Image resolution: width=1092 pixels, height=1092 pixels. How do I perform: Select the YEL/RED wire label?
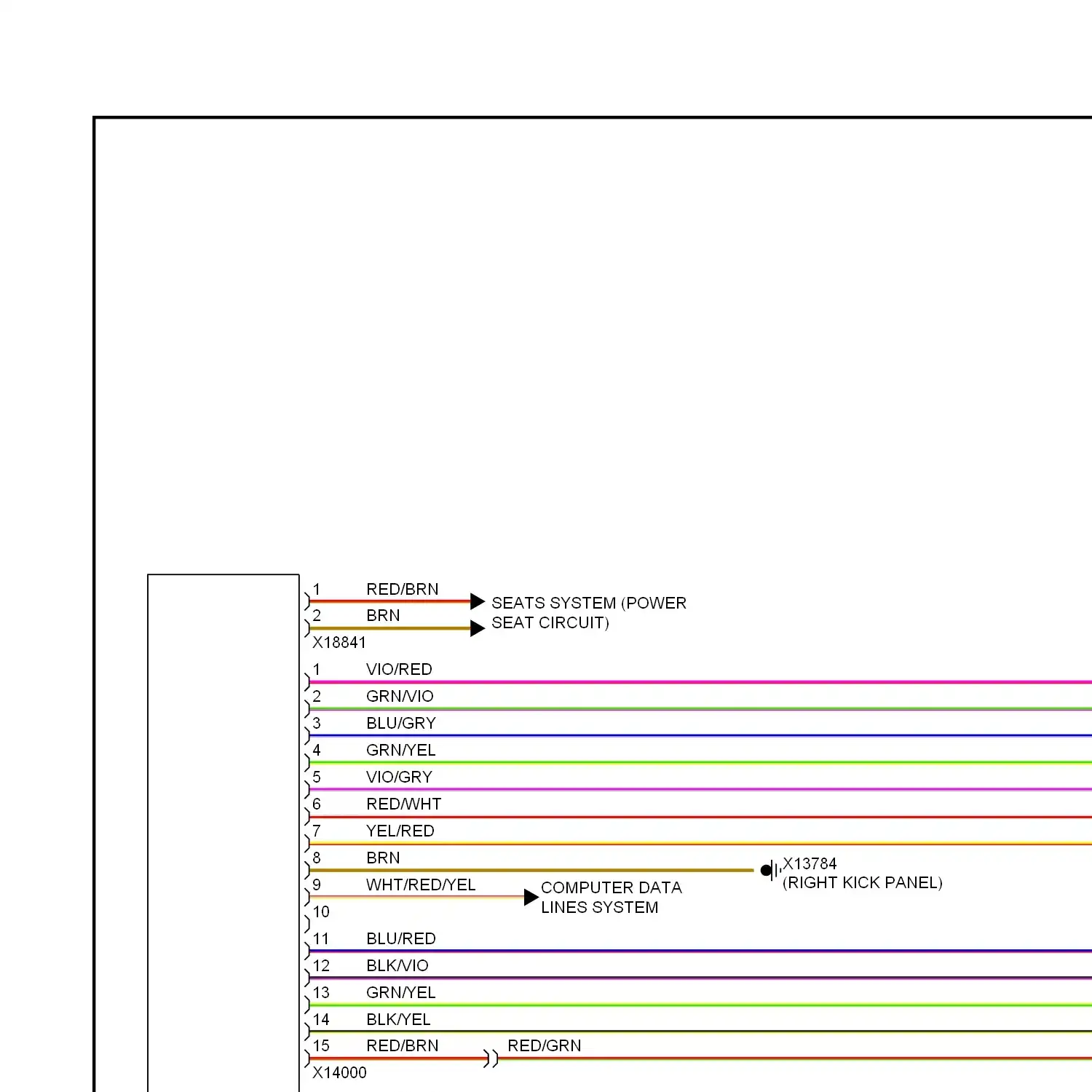tap(400, 831)
